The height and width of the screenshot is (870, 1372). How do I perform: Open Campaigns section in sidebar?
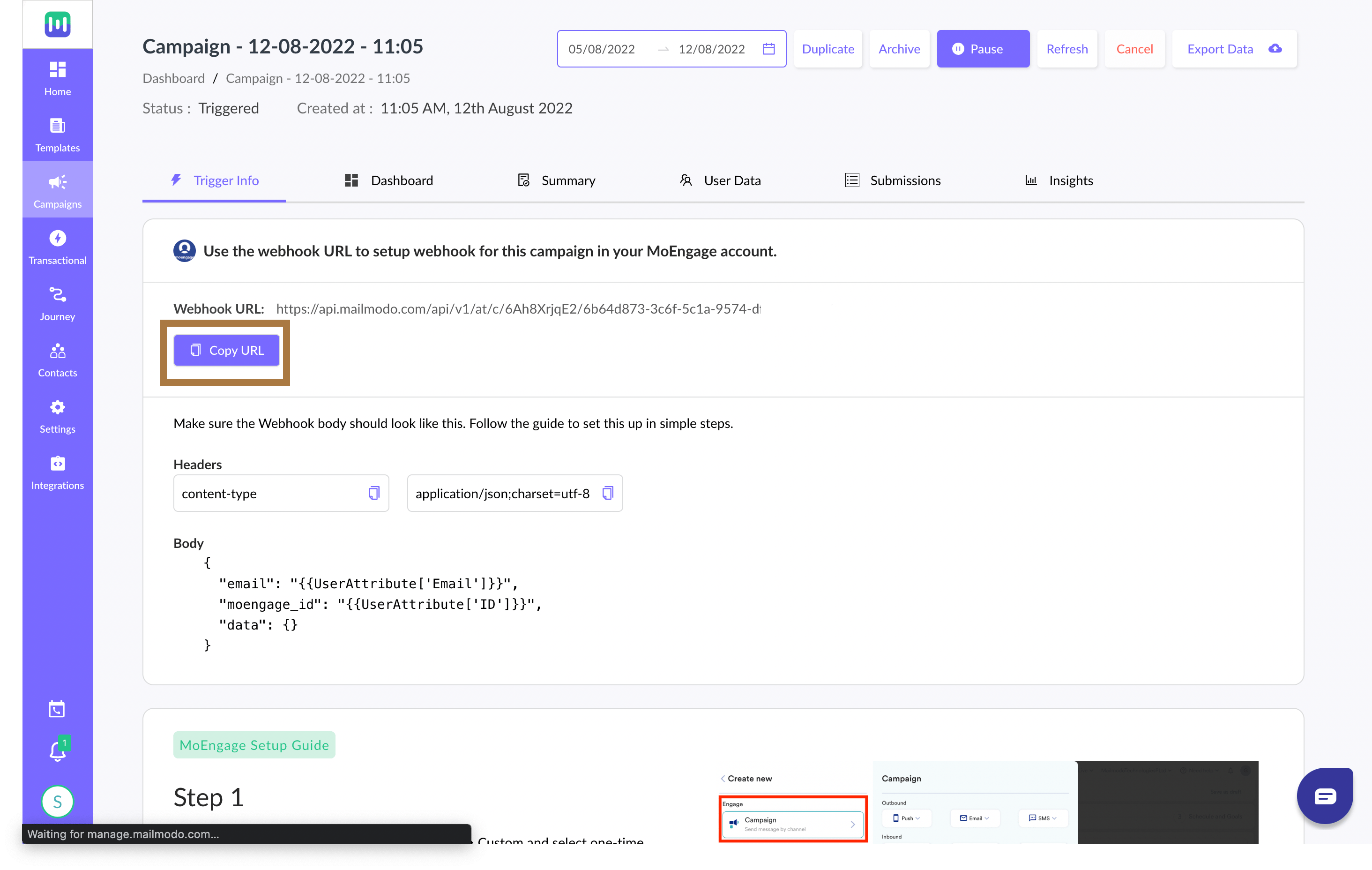pos(58,190)
